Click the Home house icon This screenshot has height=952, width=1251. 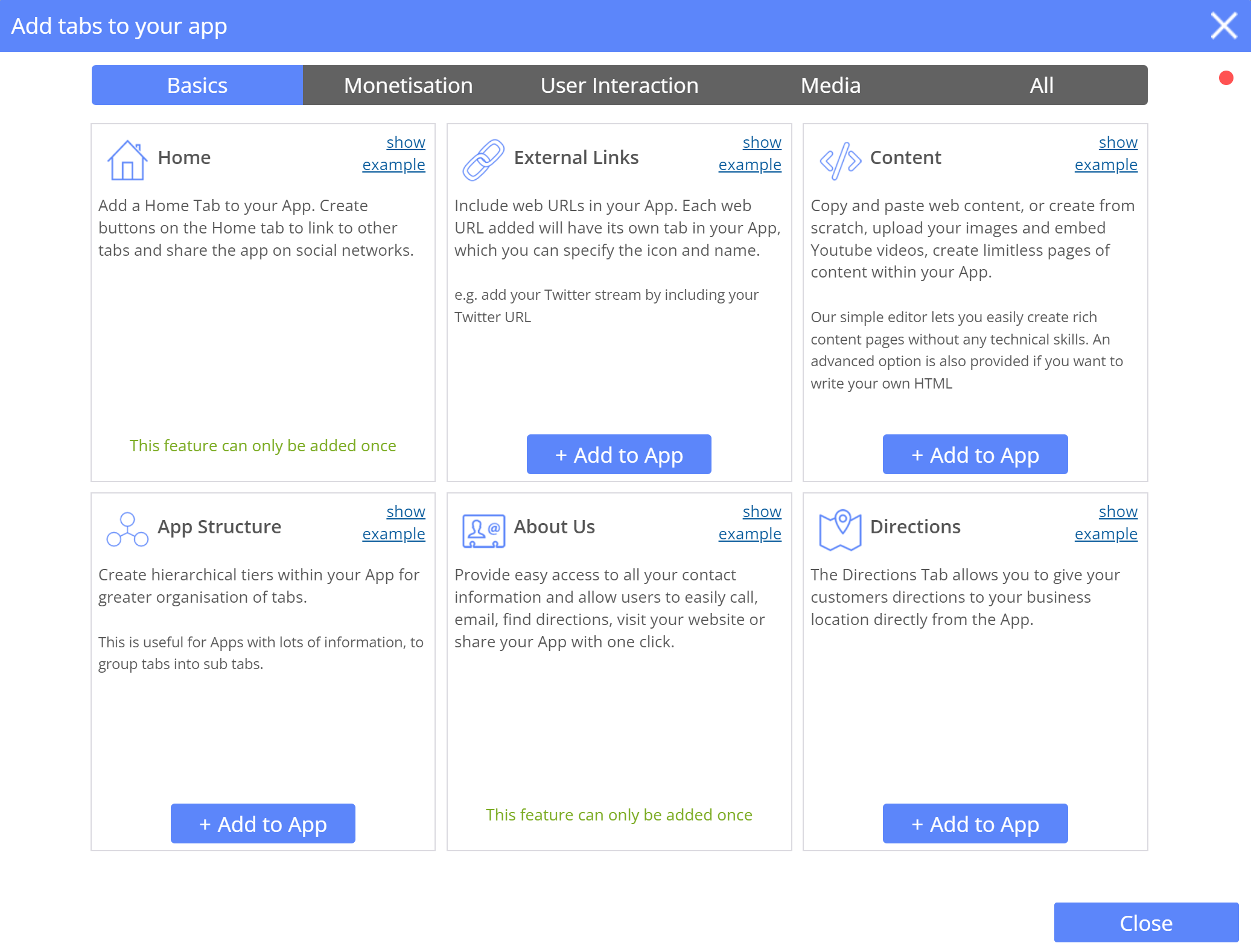[127, 160]
